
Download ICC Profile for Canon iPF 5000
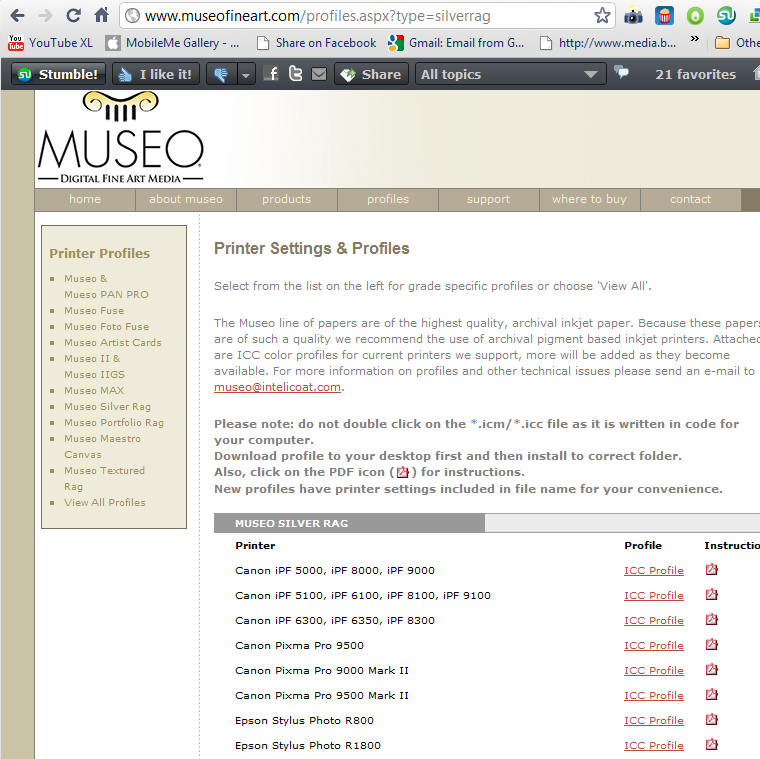(653, 570)
